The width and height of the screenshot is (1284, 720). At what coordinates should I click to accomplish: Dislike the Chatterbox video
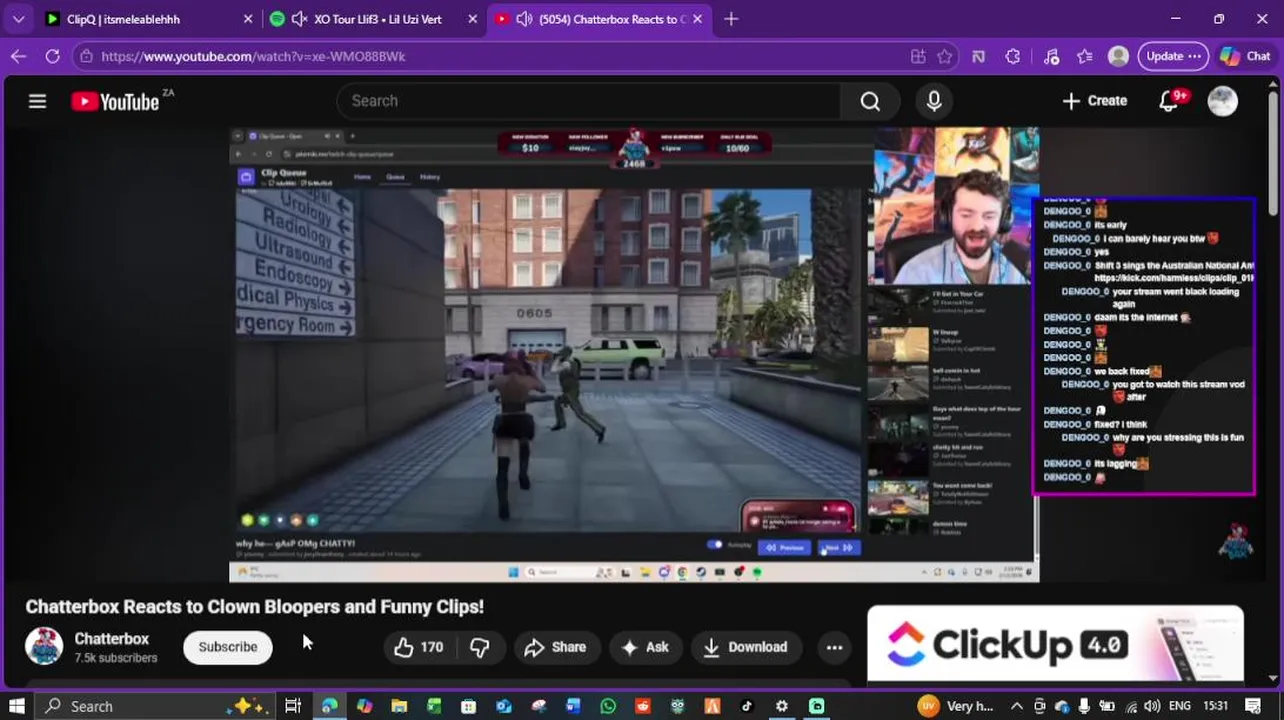click(x=480, y=647)
